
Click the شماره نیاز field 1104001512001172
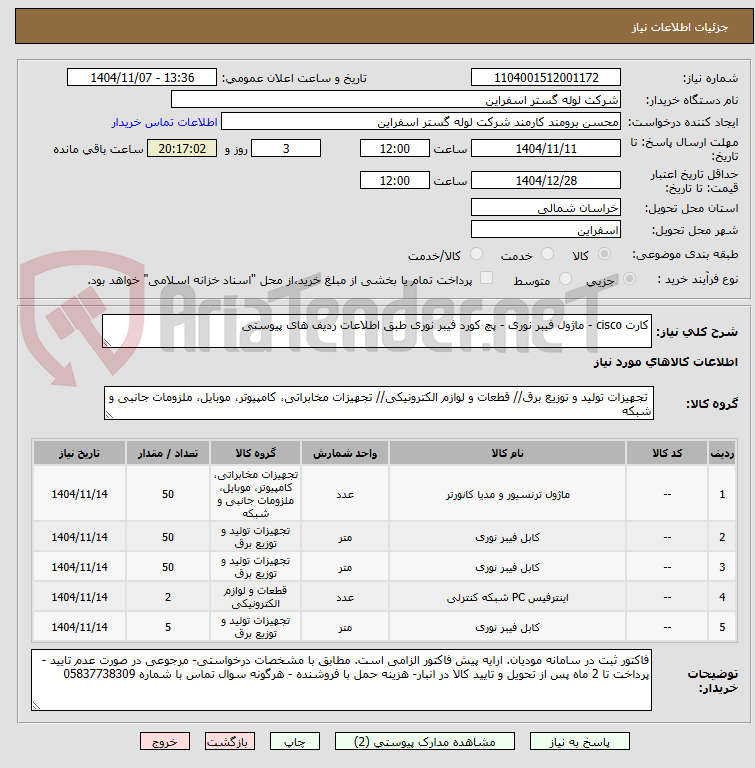click(x=546, y=77)
